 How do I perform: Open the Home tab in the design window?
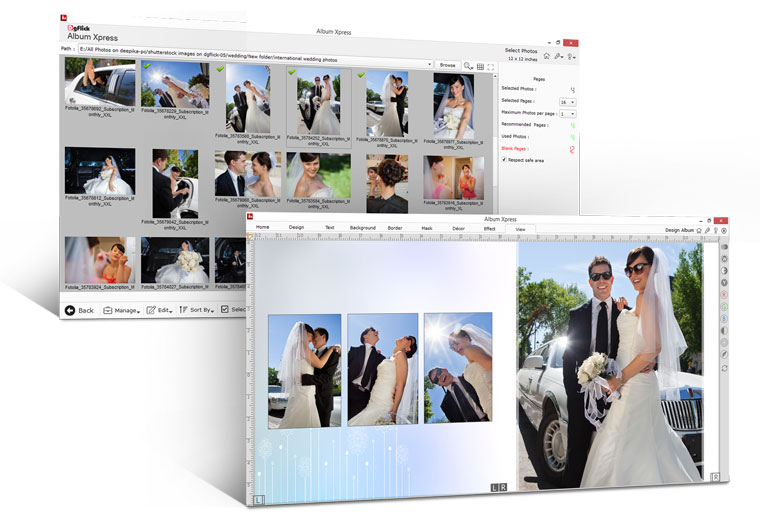[262, 227]
